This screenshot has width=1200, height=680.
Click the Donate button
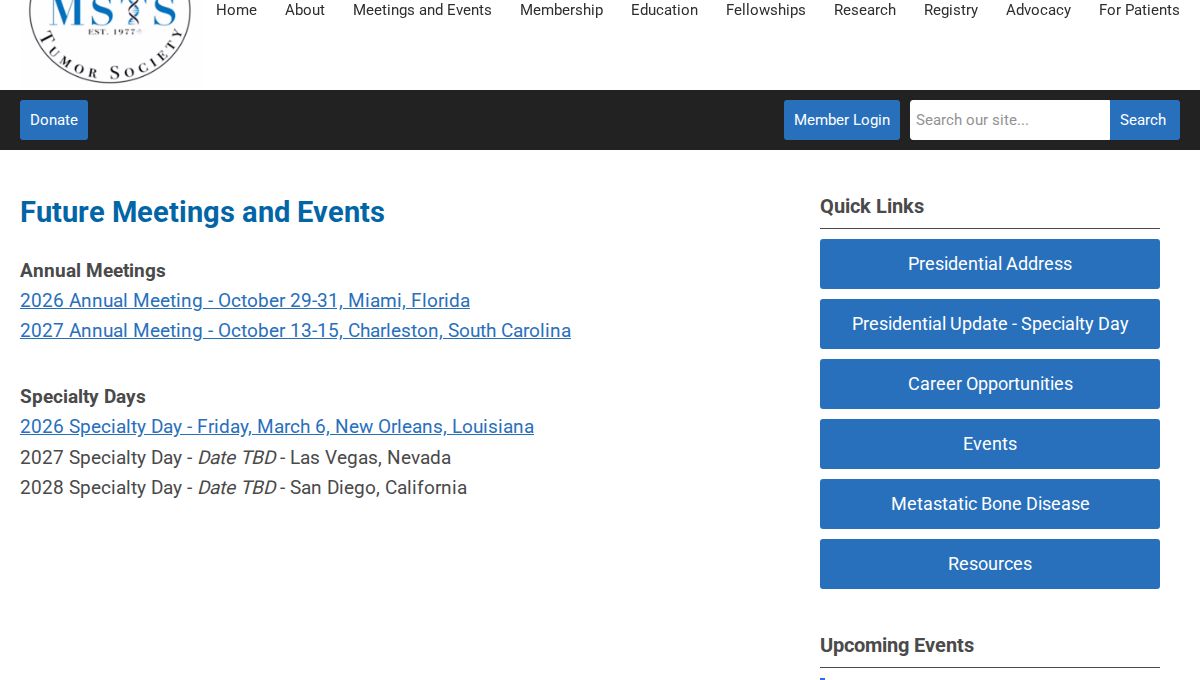point(54,120)
